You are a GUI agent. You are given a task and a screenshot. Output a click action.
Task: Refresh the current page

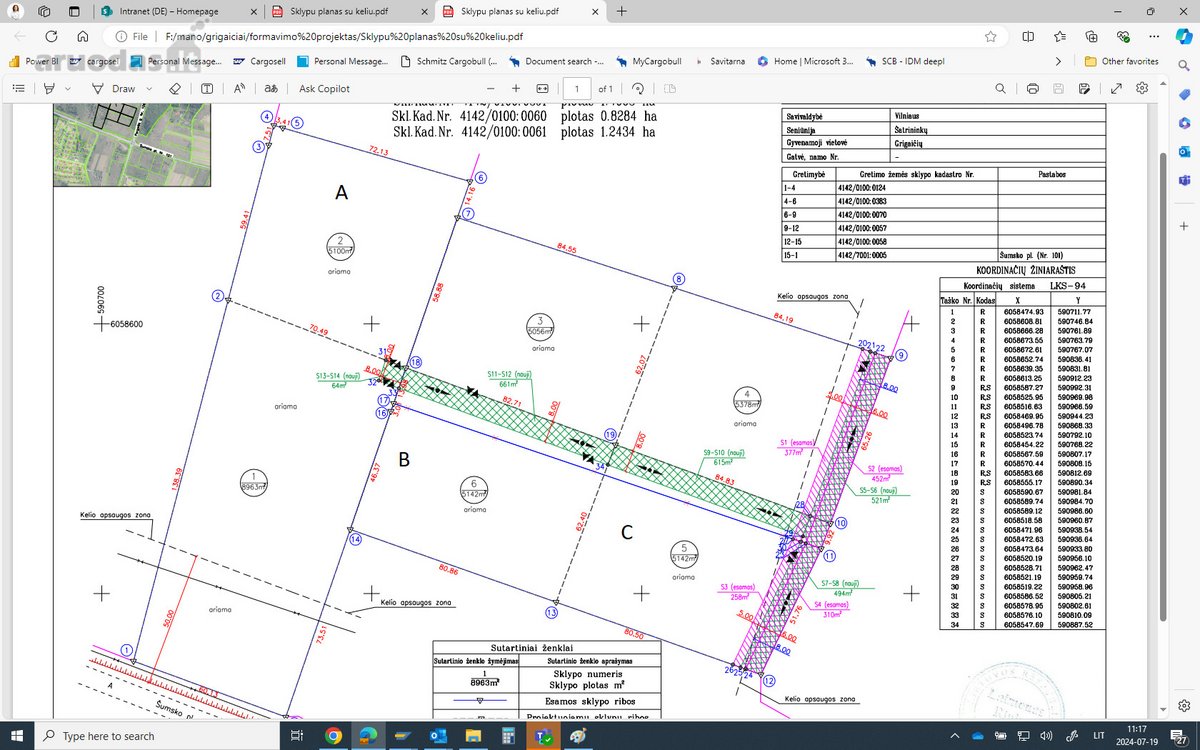click(x=51, y=36)
